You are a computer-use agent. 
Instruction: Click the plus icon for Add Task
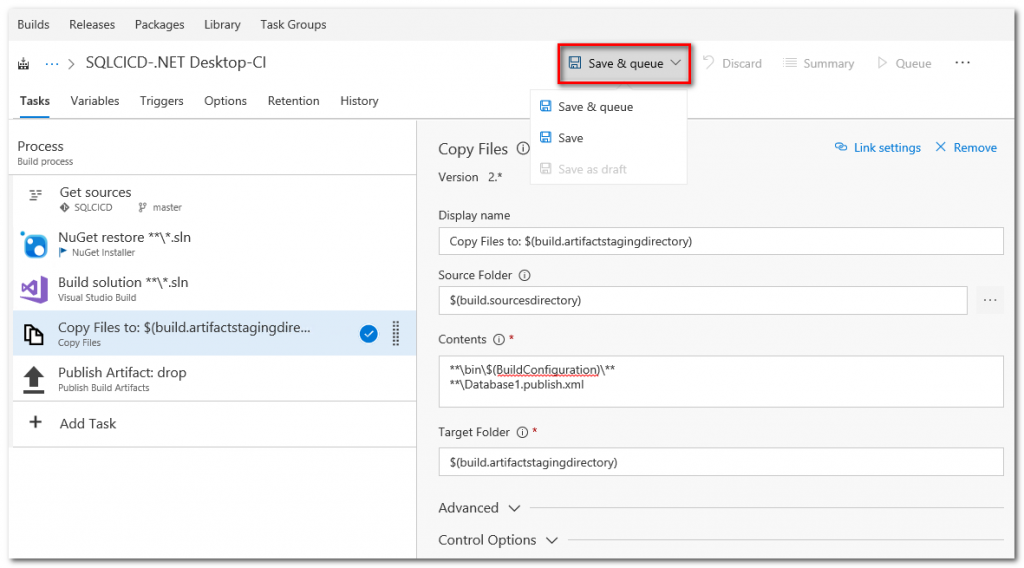tap(35, 423)
